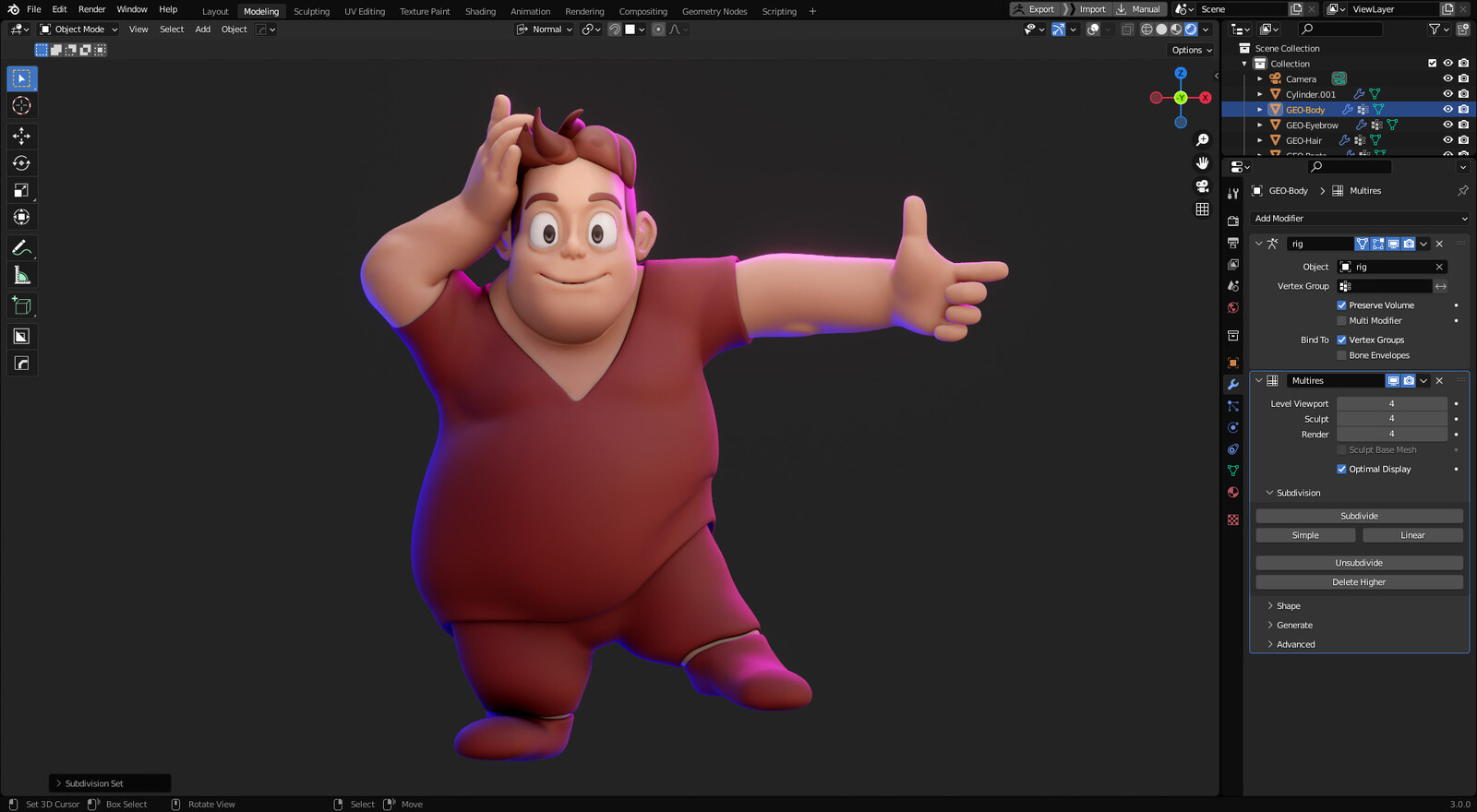Click the Simple subdivision button
The height and width of the screenshot is (812, 1477).
1305,535
